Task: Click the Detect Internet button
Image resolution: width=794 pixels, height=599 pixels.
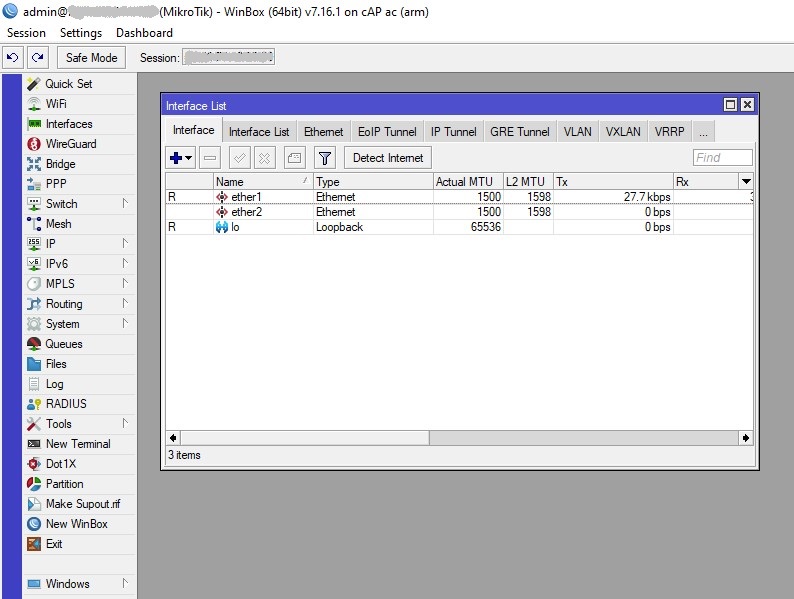Action: point(388,158)
